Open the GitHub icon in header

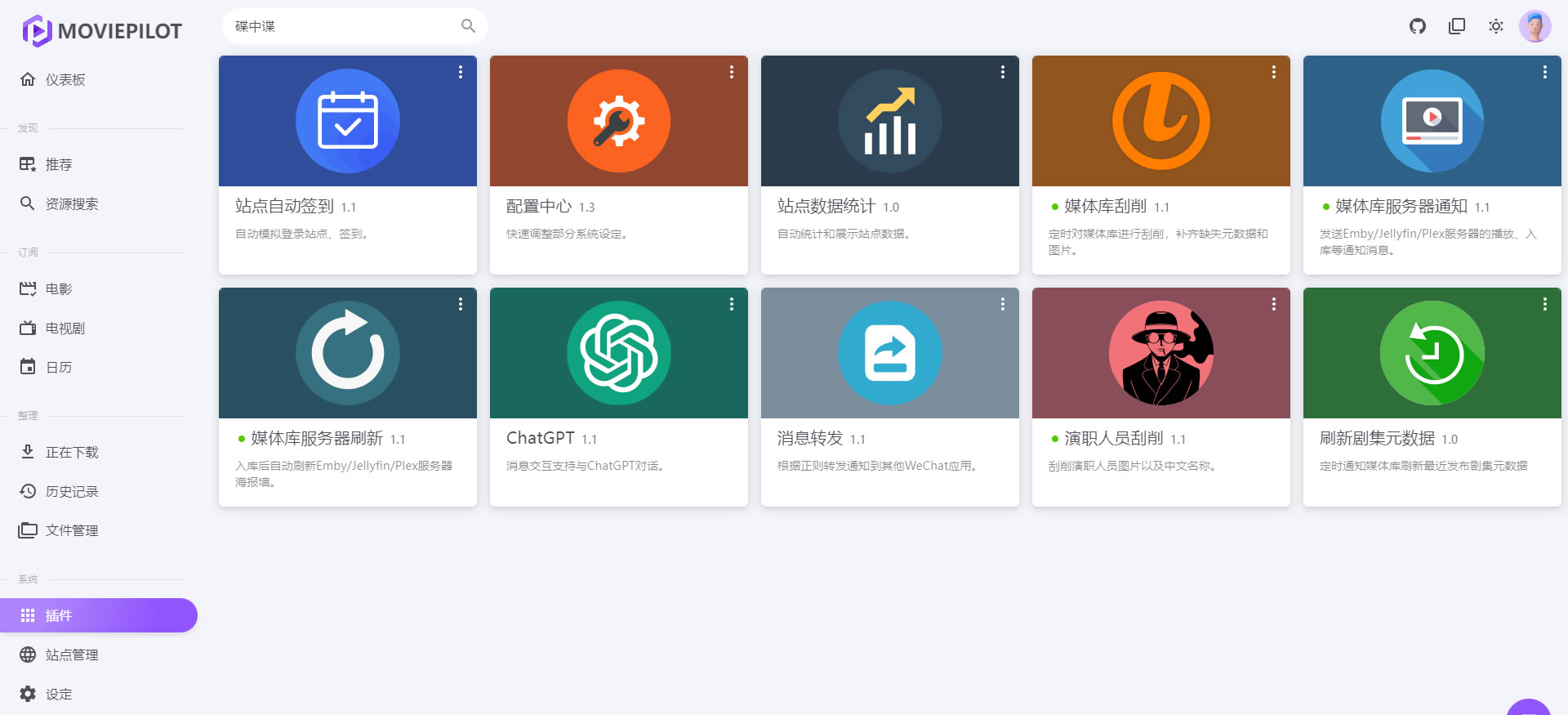click(x=1418, y=26)
